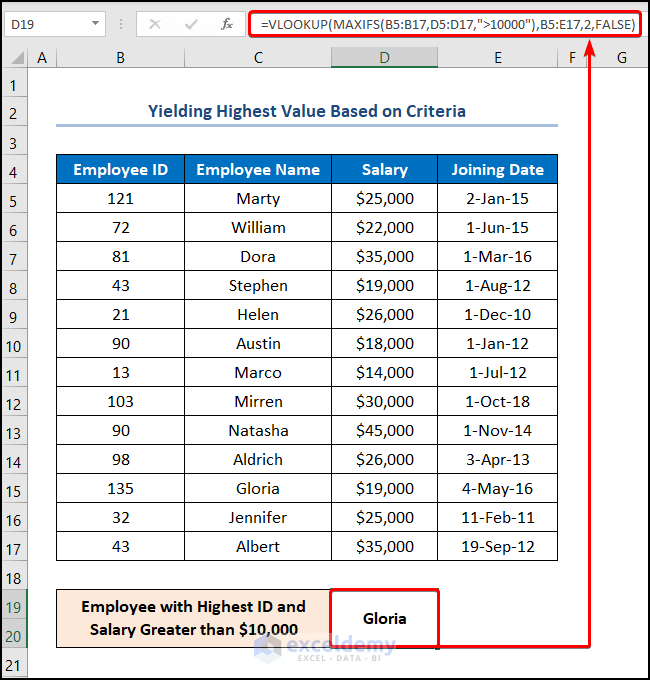Select the joining date '3-Apr-13'
The width and height of the screenshot is (650, 680).
(498, 460)
